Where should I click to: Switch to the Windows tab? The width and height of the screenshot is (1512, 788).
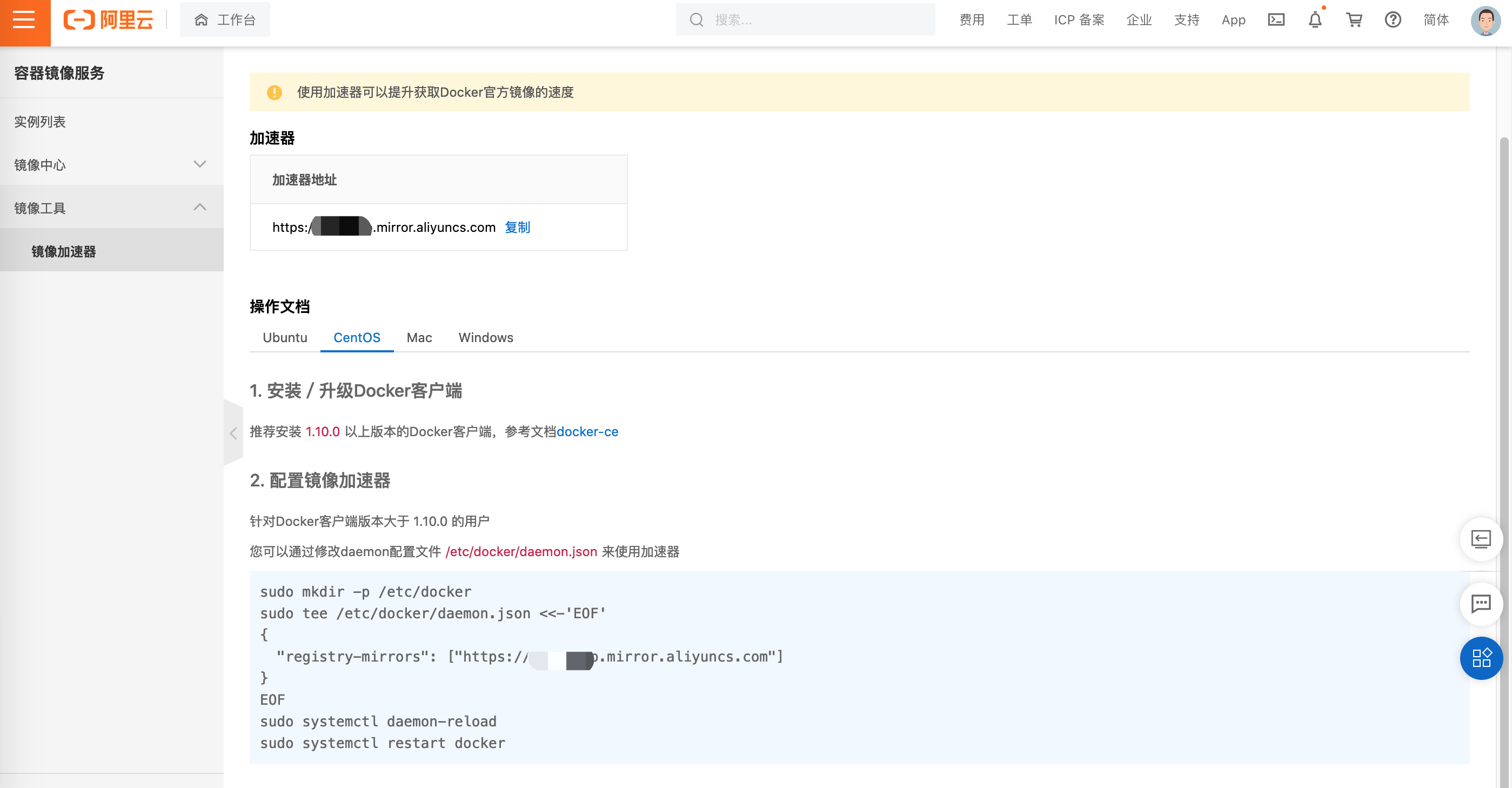tap(485, 338)
